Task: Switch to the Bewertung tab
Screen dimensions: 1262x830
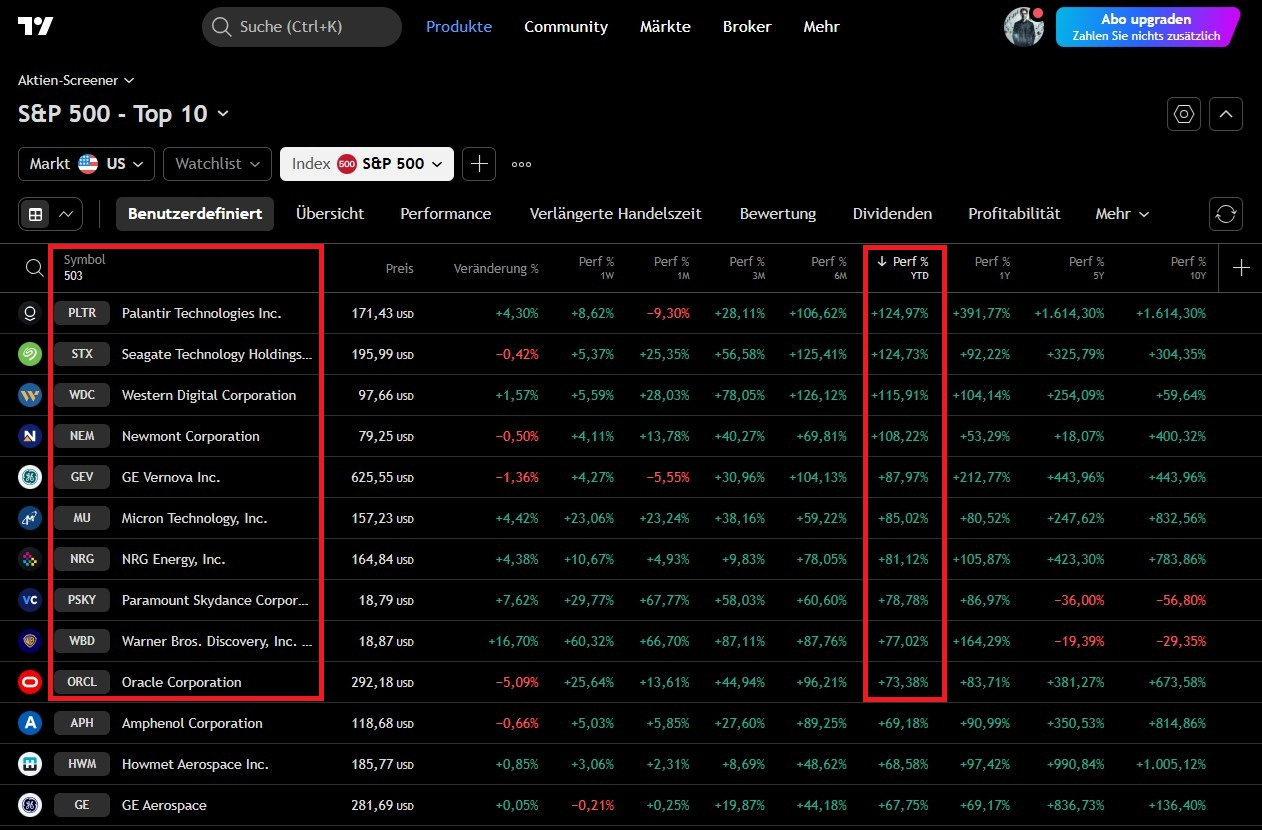Action: coord(778,214)
